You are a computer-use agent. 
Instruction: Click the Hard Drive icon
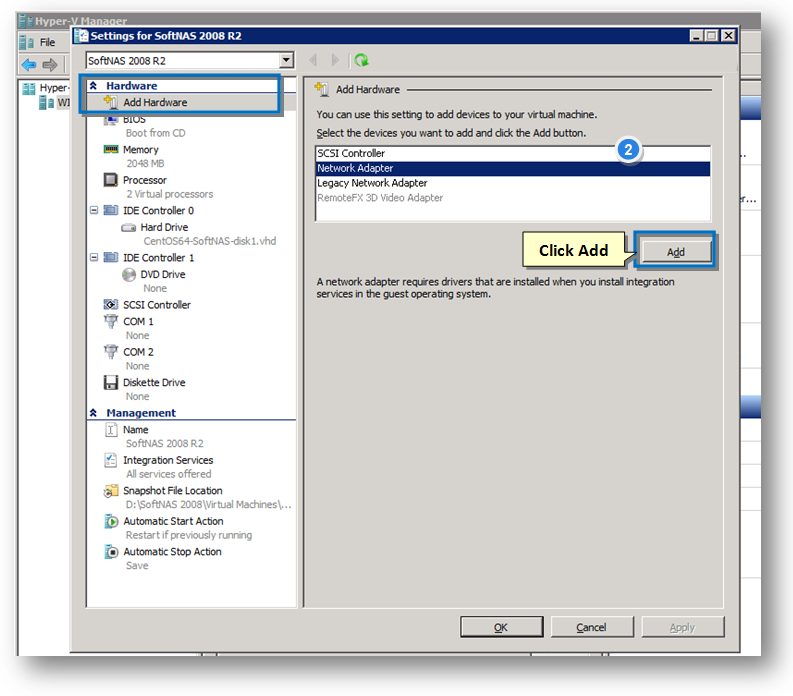pos(128,228)
